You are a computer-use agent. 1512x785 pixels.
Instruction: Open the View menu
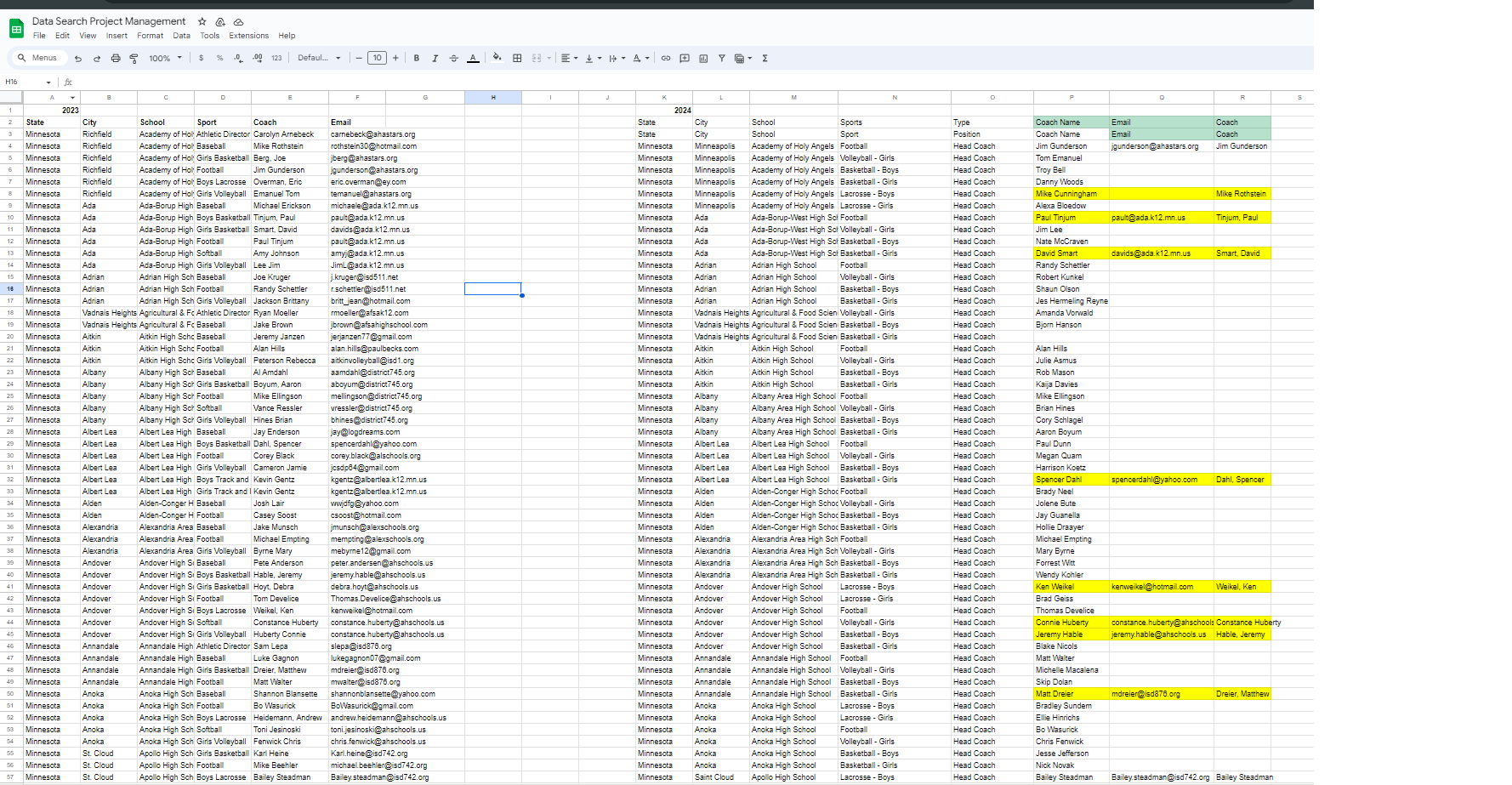tap(88, 36)
